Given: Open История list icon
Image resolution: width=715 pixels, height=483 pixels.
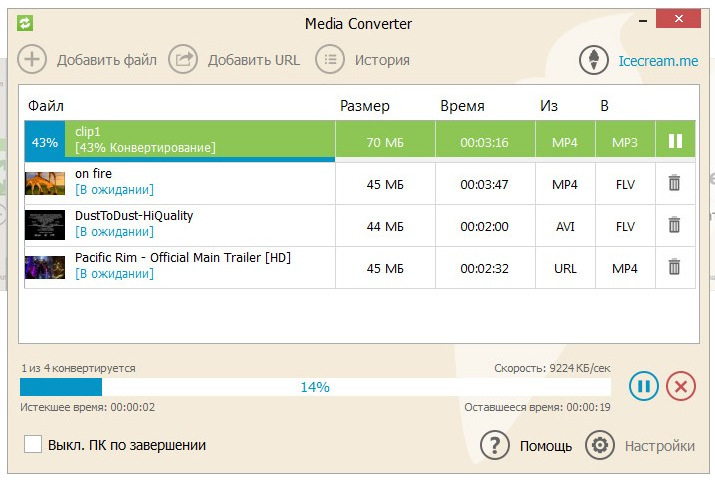Looking at the screenshot, I should point(330,59).
